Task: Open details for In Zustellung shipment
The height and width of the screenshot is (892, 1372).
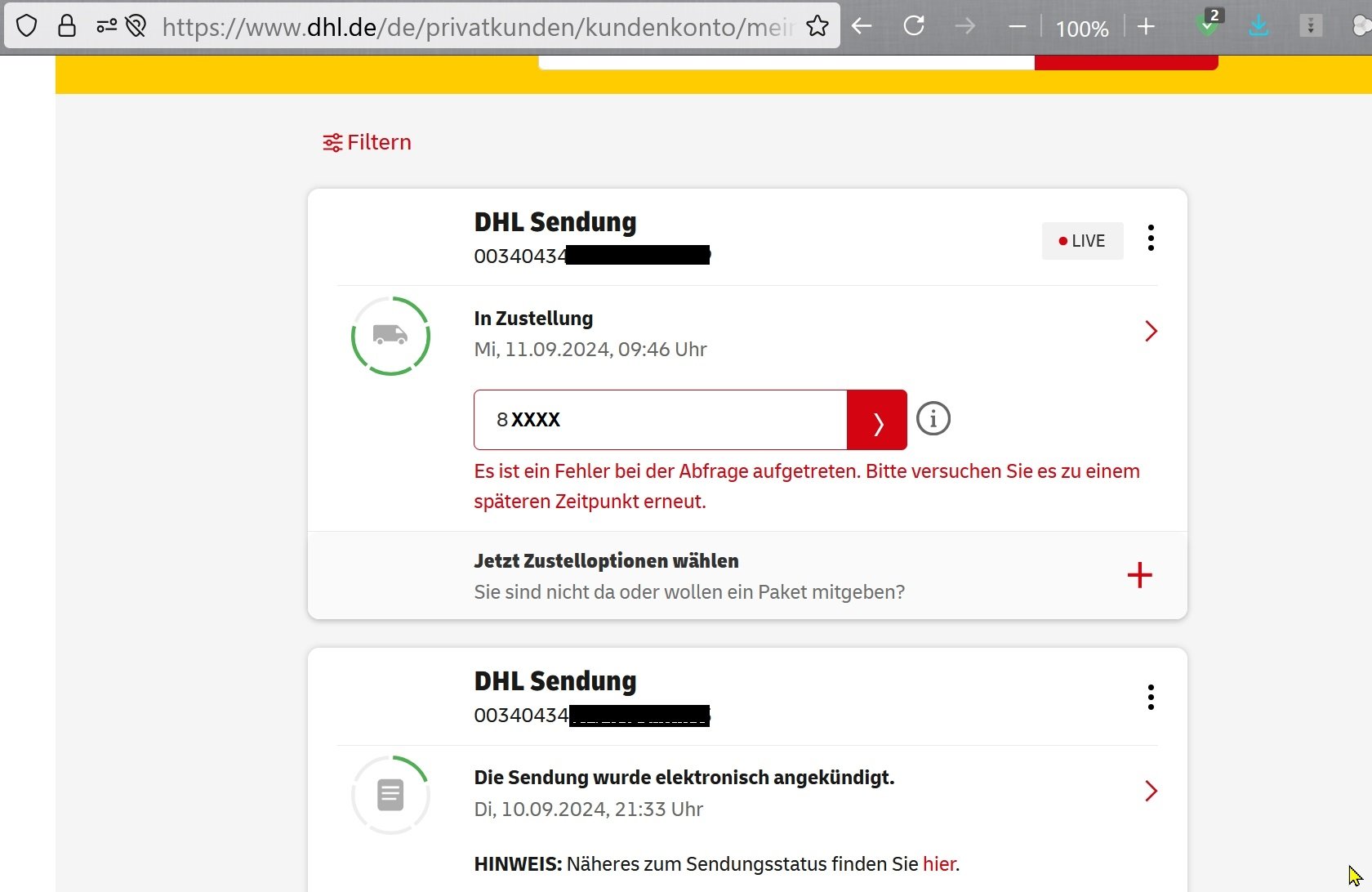Action: click(x=1151, y=331)
